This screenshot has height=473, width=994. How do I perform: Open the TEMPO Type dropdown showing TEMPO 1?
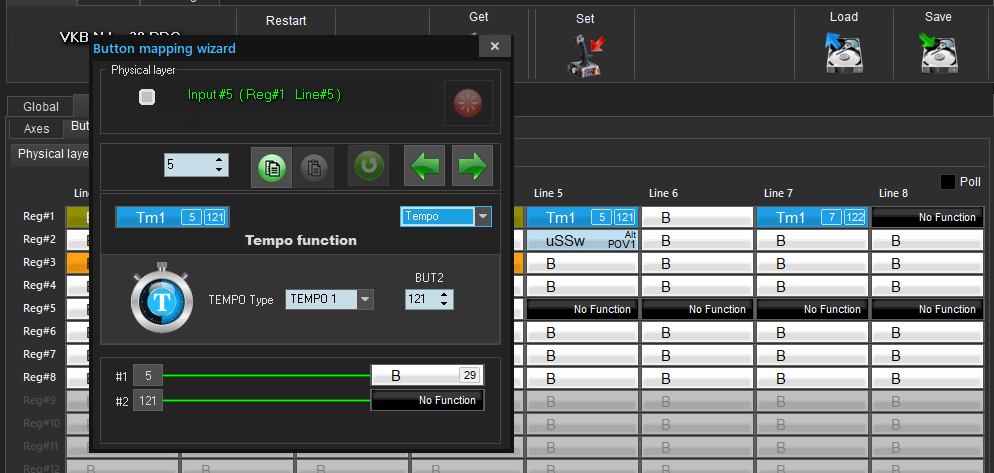pyautogui.click(x=366, y=299)
